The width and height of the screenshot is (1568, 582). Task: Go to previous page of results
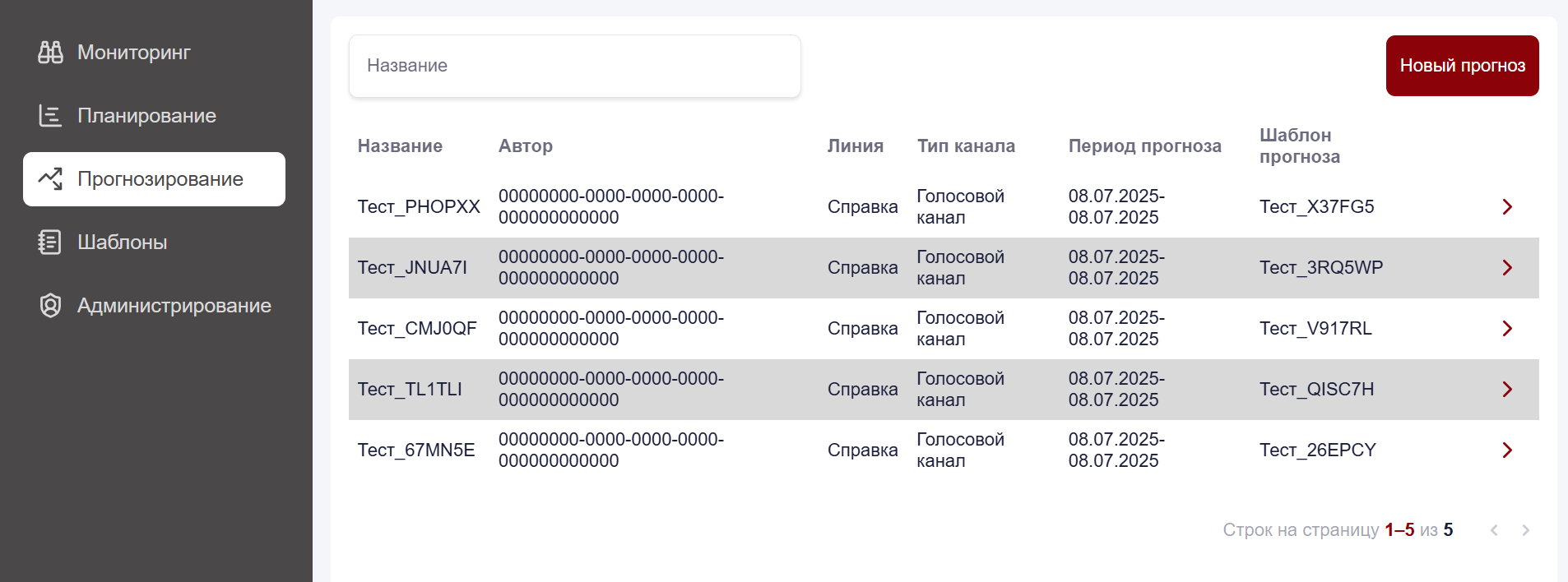tap(1494, 530)
